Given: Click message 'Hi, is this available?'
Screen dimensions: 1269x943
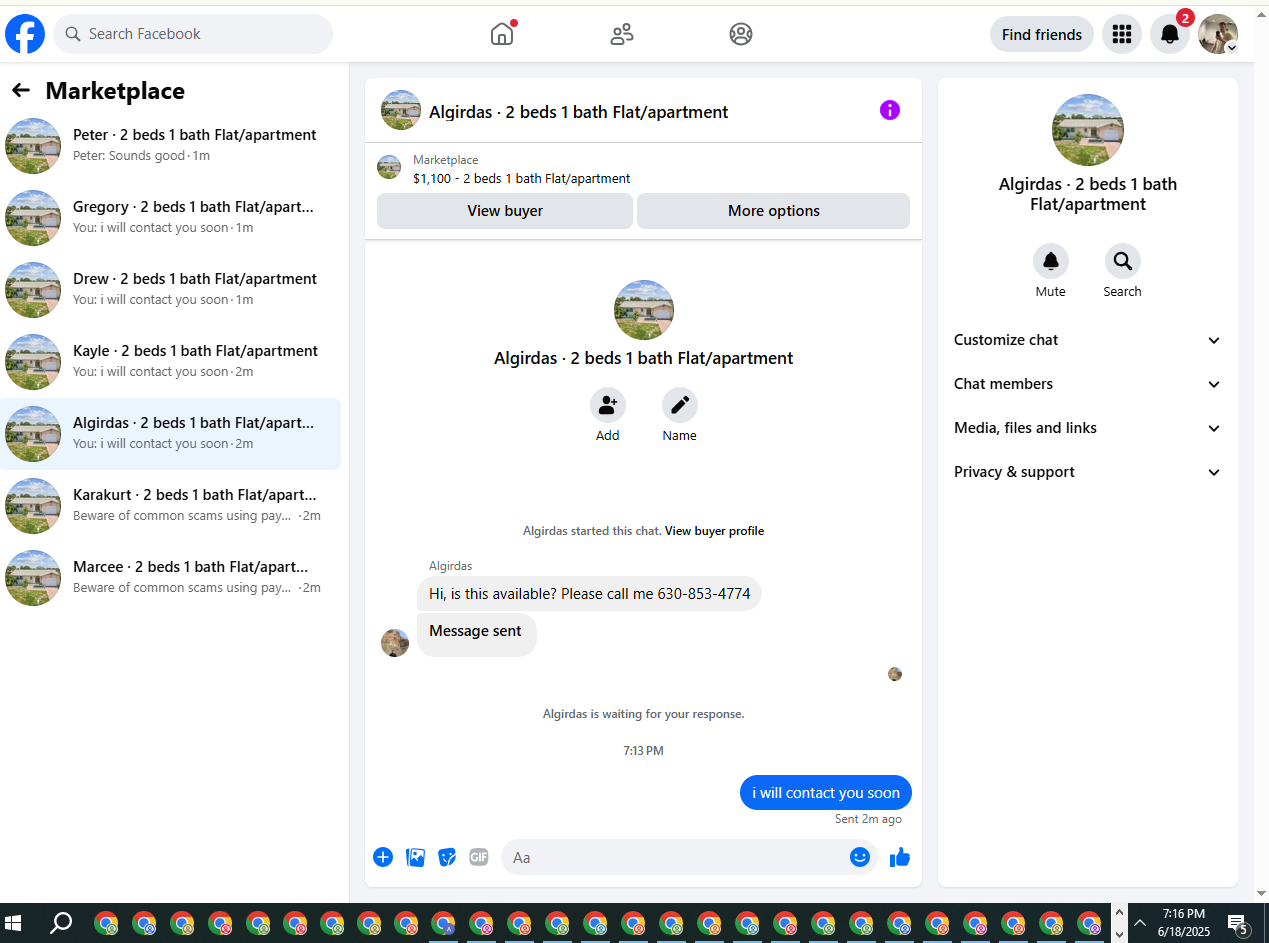Looking at the screenshot, I should coord(589,594).
